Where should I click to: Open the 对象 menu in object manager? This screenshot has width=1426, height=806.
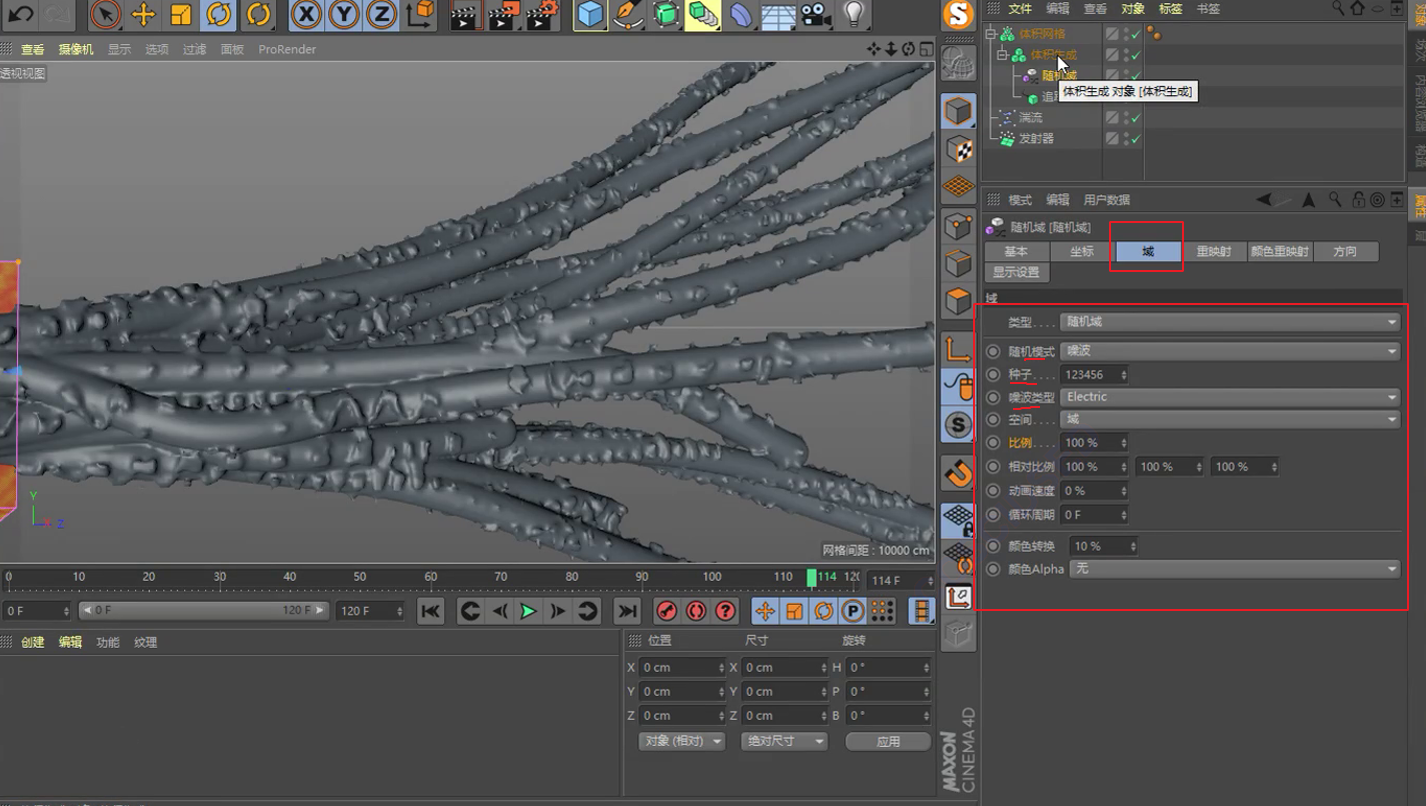[1133, 9]
